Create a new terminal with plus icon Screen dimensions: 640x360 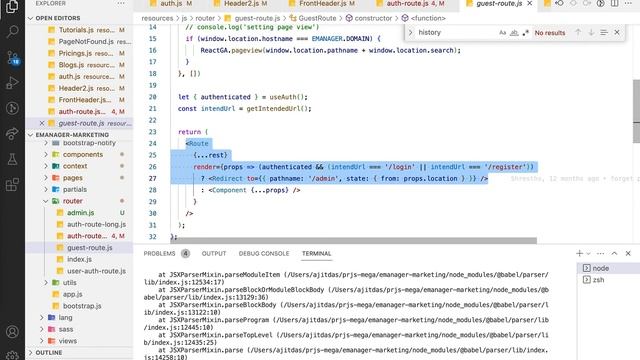pyautogui.click(x=579, y=253)
